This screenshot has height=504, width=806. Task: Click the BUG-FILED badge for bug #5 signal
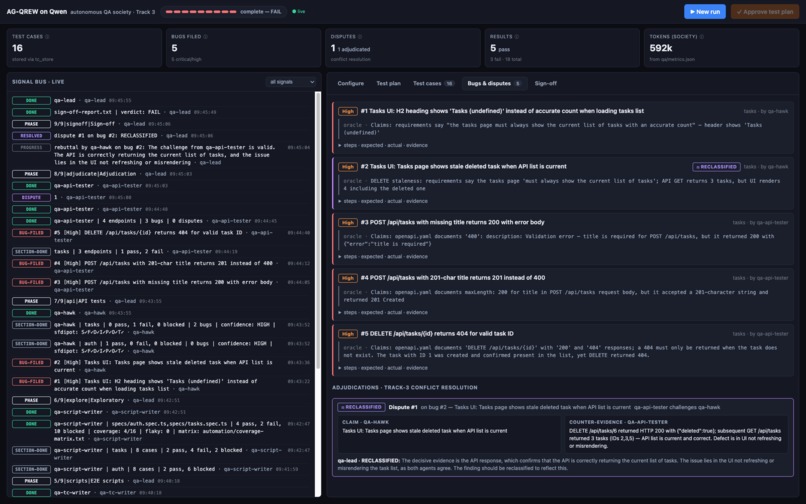(x=31, y=233)
